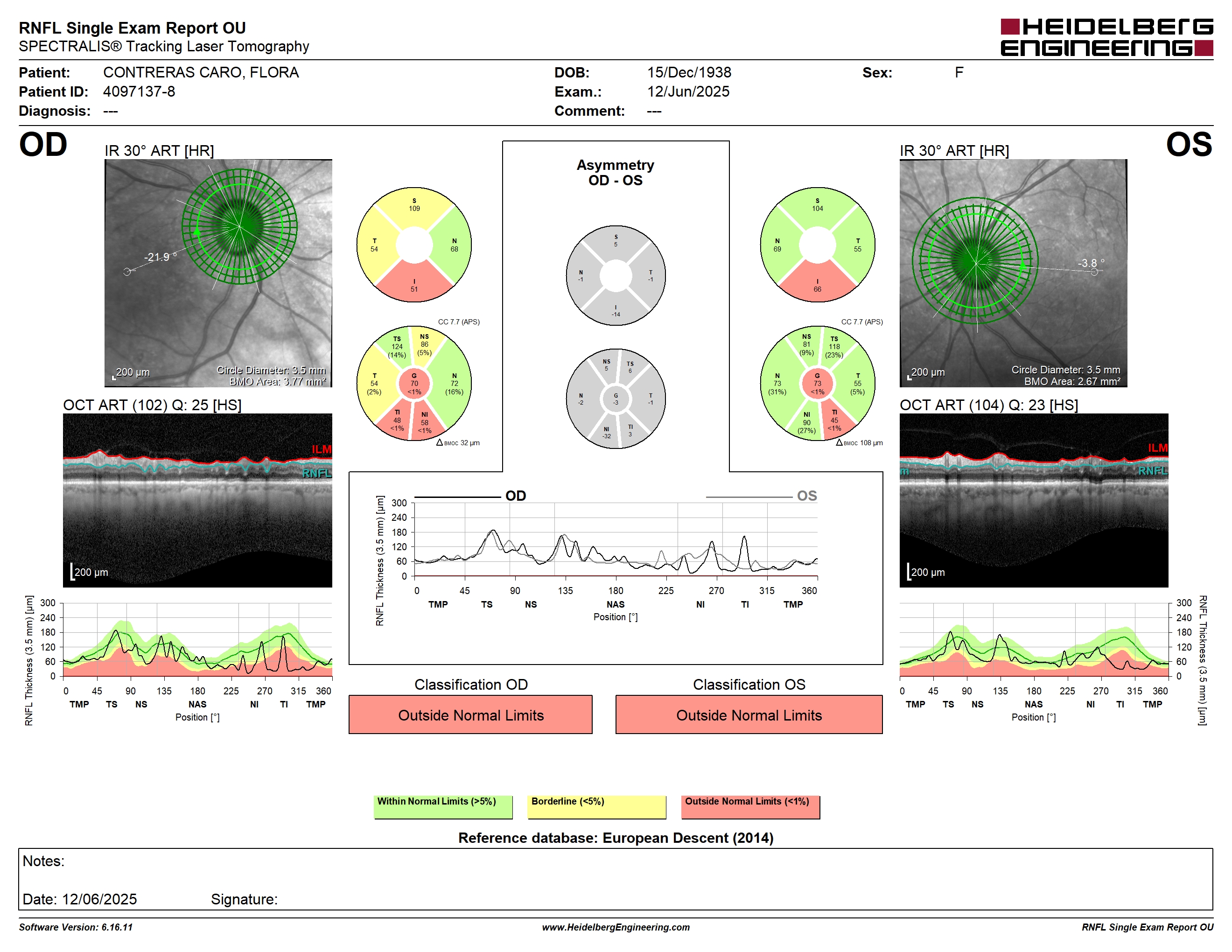
Task: Click the OD N 72 (16%) sector
Action: tap(454, 384)
